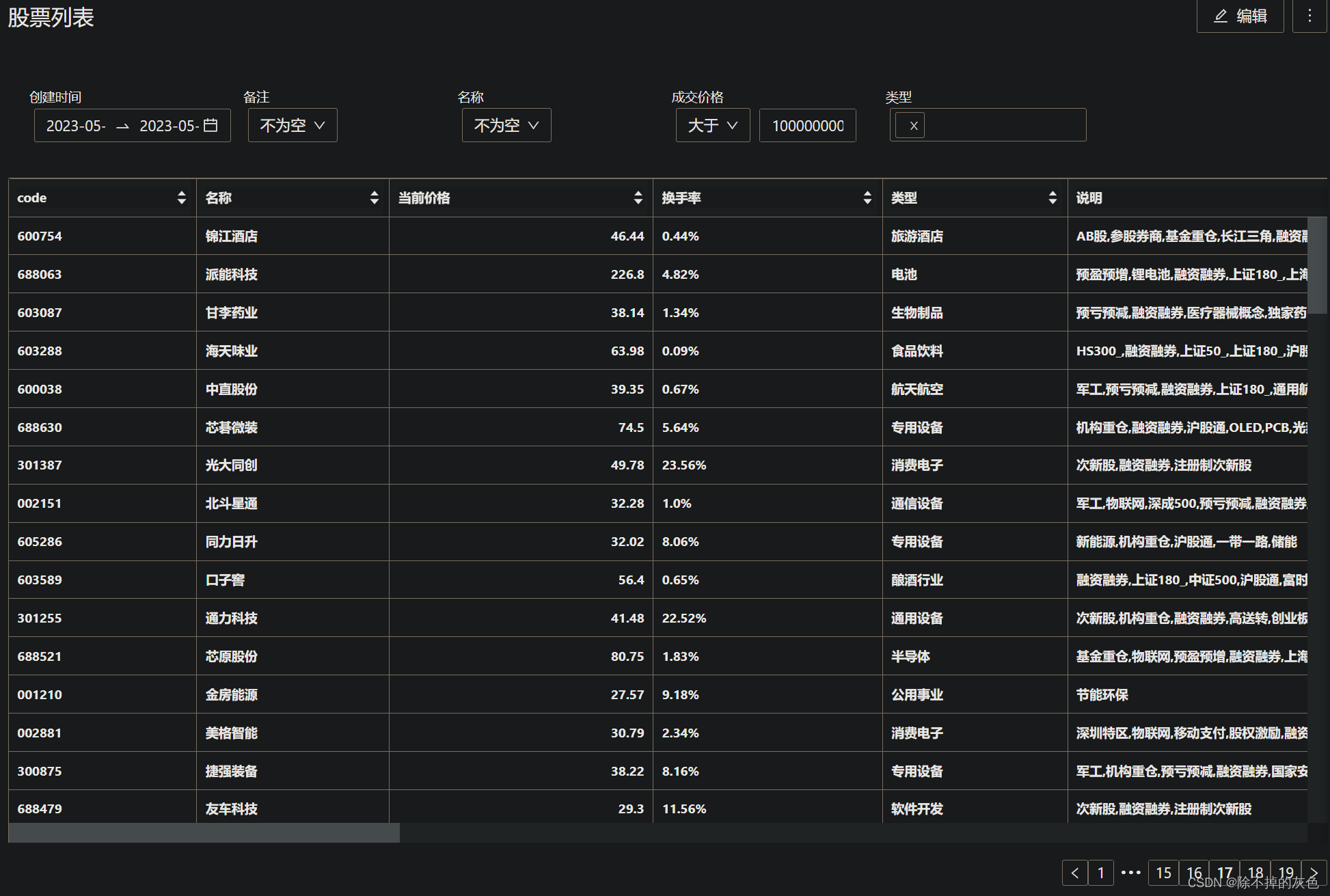The width and height of the screenshot is (1330, 896).
Task: Click the sort icon on code column
Action: [181, 198]
